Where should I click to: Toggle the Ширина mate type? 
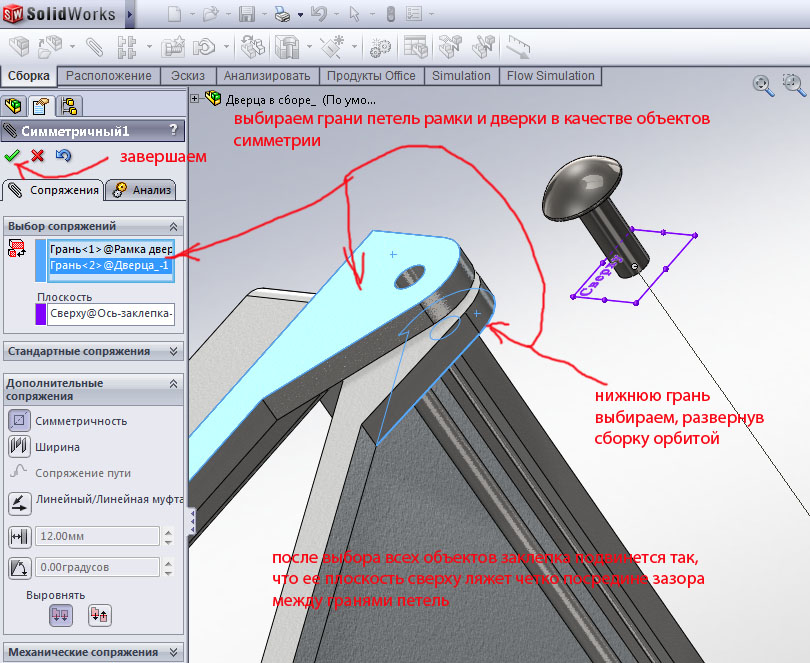tap(19, 446)
